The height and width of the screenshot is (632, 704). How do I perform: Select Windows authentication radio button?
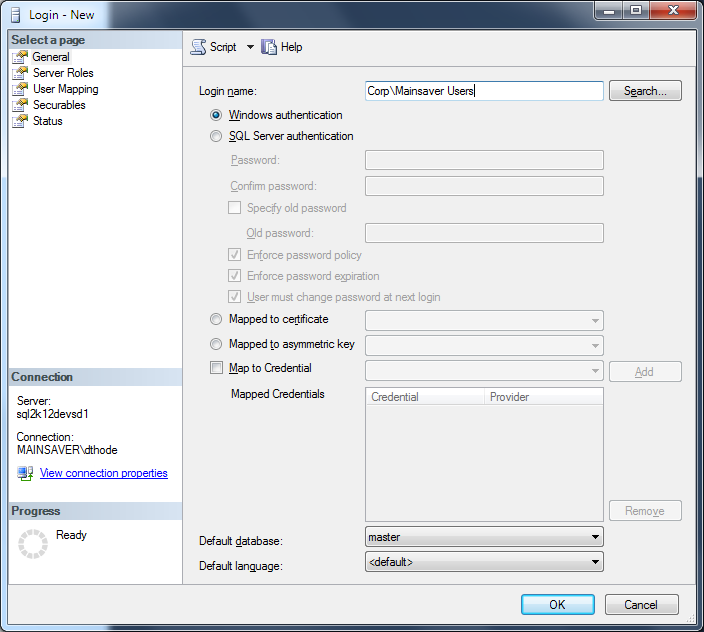tap(216, 115)
